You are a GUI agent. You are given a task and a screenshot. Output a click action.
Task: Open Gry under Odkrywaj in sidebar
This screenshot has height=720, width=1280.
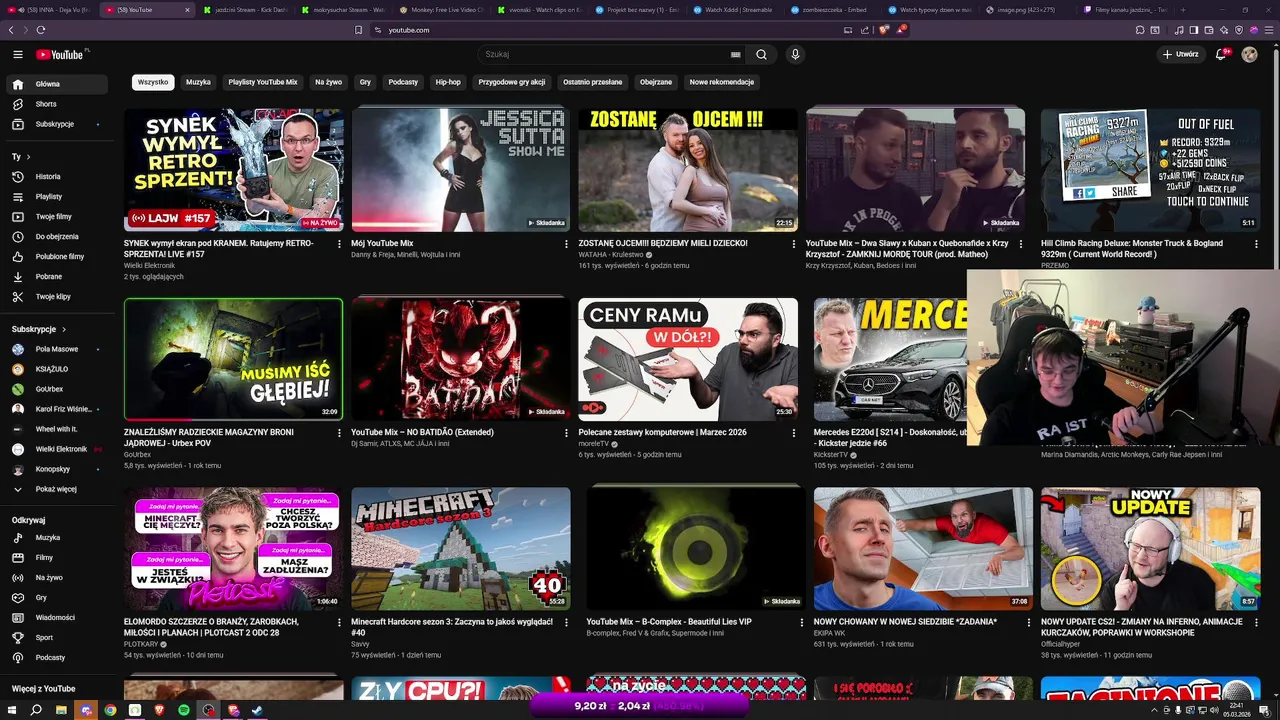pos(56,597)
